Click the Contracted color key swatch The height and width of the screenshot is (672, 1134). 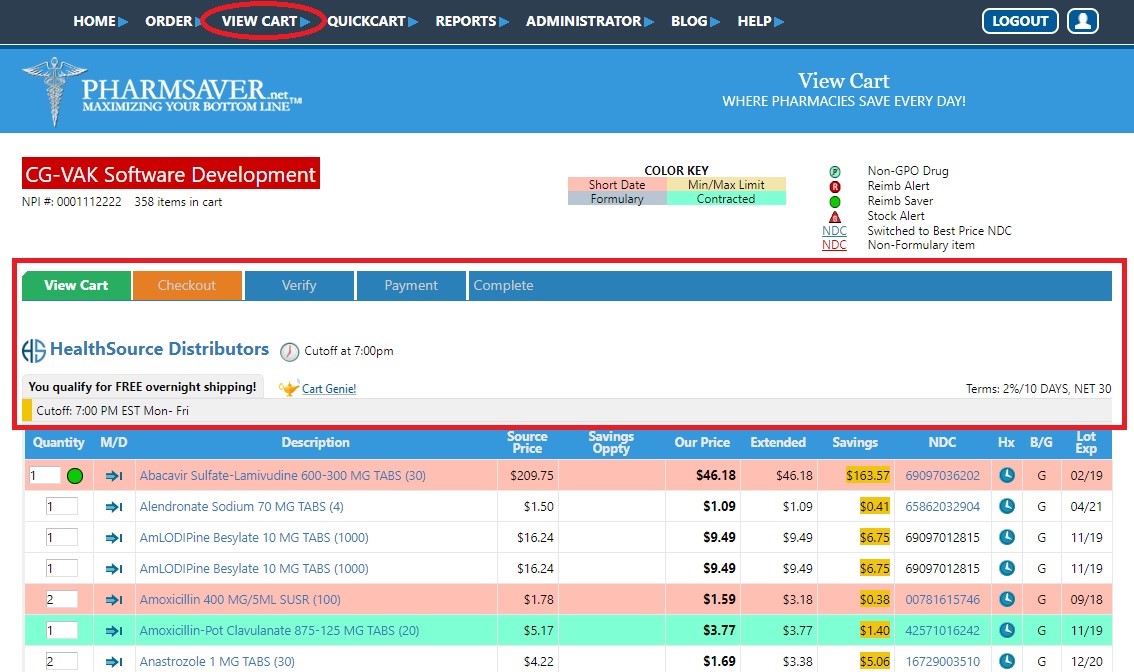coord(726,198)
